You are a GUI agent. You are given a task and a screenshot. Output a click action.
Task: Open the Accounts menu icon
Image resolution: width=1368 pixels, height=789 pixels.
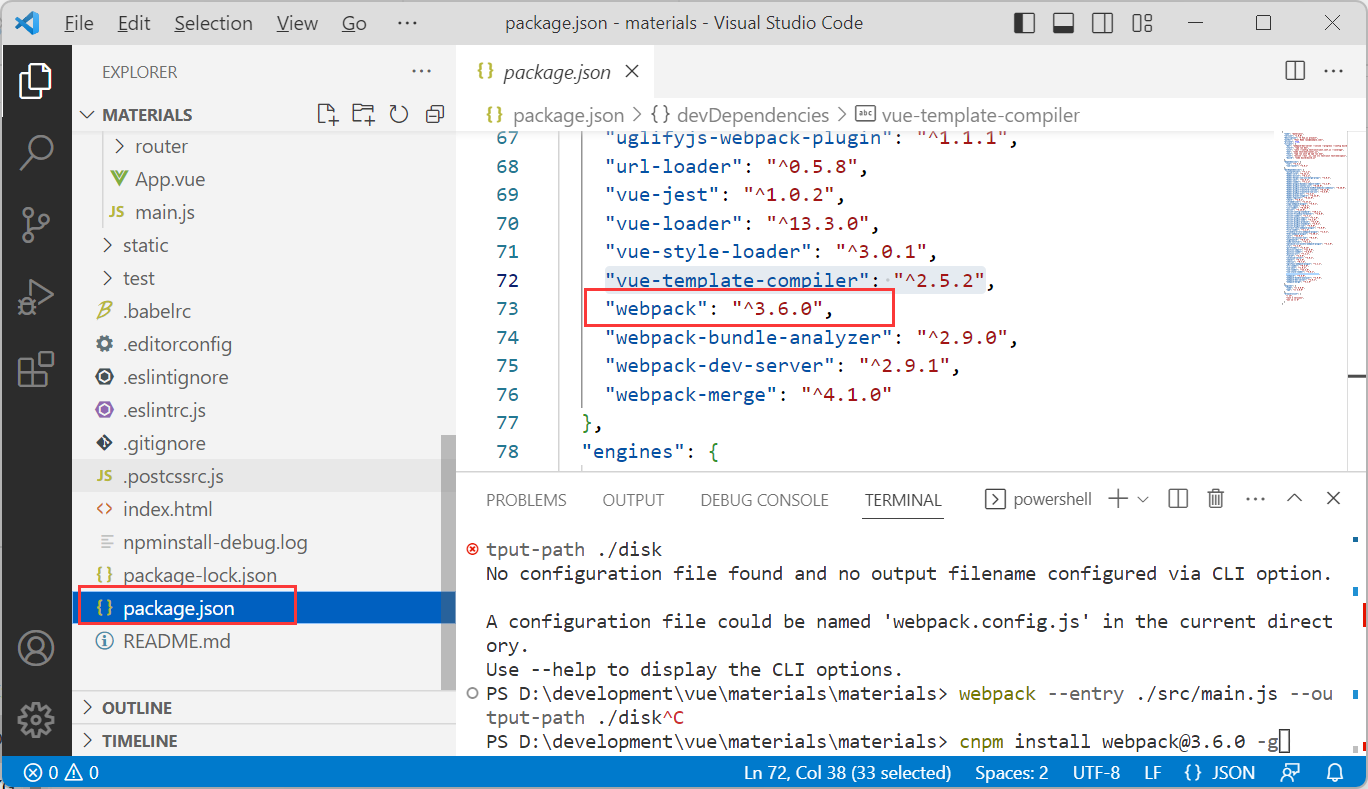coord(36,648)
